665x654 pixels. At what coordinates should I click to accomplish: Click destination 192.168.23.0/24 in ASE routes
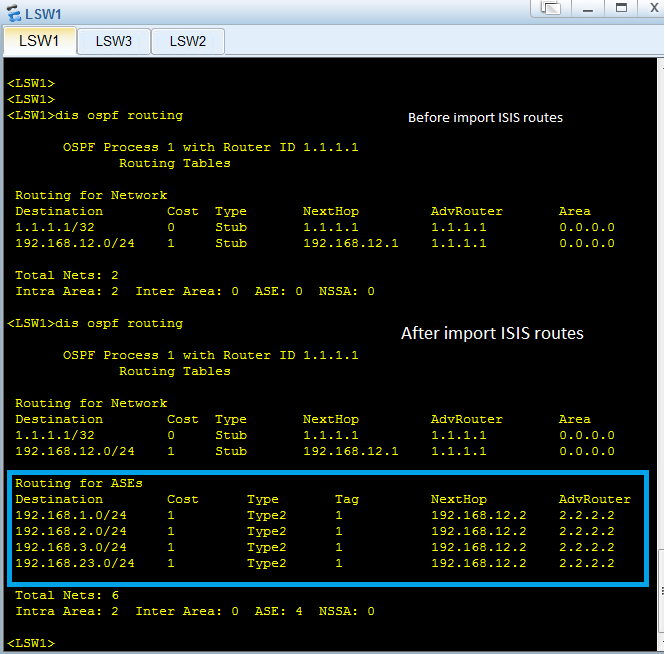point(75,563)
